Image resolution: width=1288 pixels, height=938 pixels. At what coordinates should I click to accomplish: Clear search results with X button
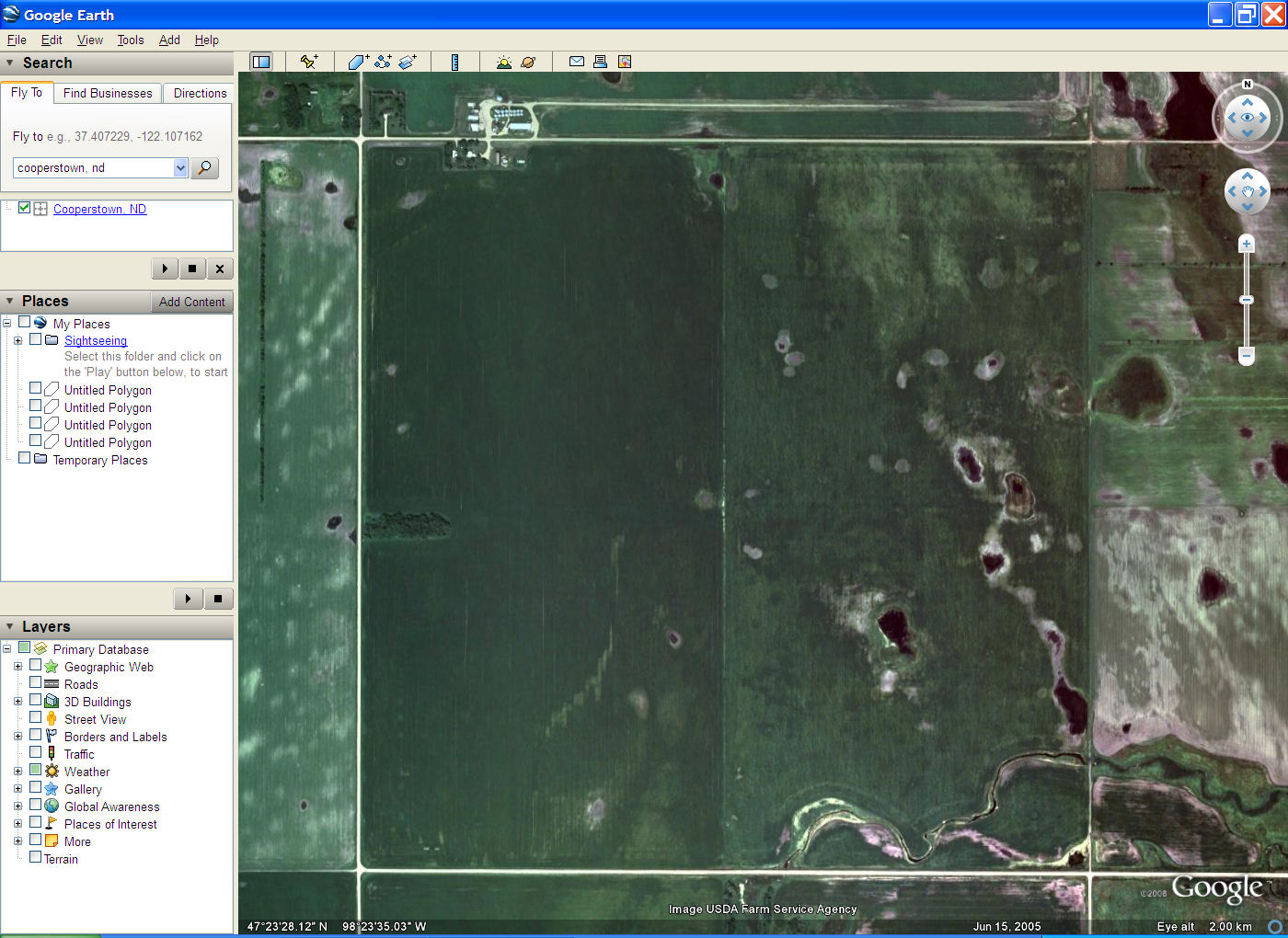tap(219, 269)
